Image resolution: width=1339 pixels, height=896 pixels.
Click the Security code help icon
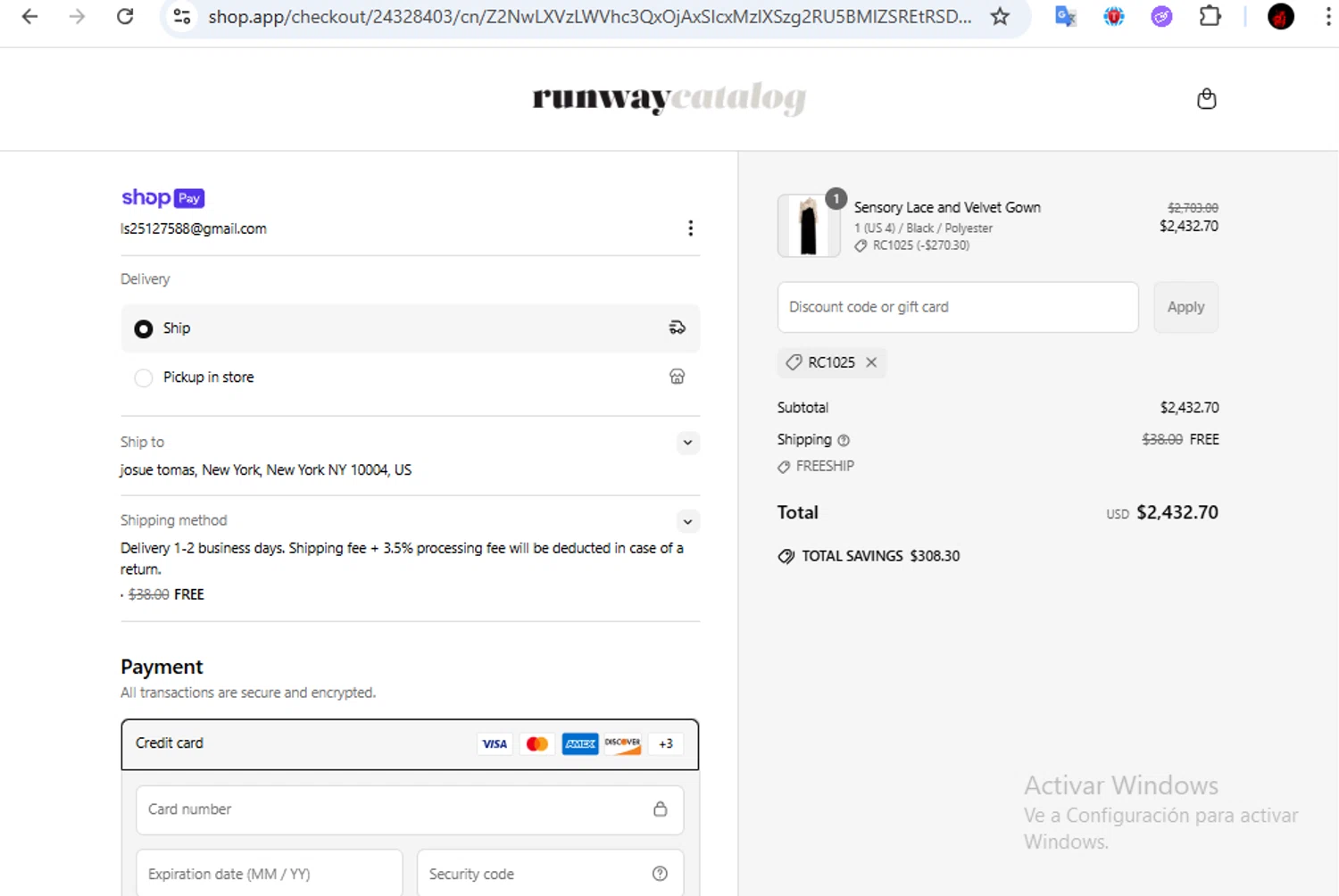660,874
